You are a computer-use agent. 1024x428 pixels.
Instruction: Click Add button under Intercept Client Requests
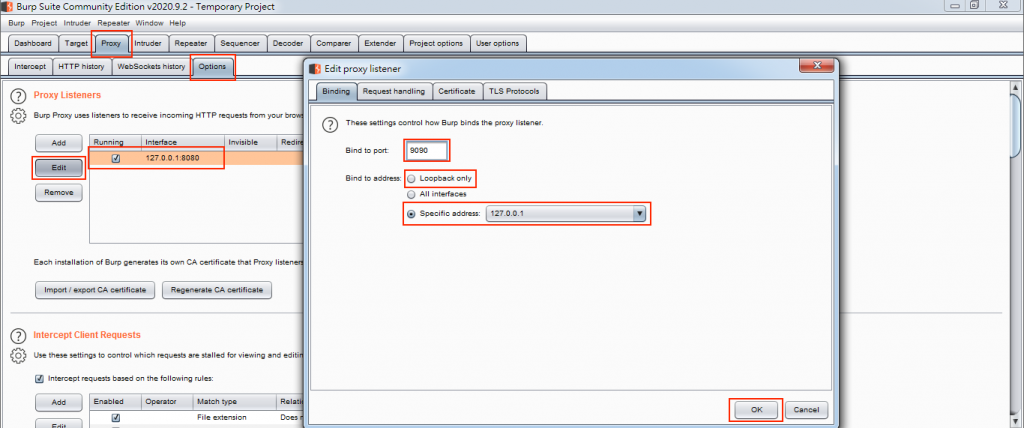59,403
